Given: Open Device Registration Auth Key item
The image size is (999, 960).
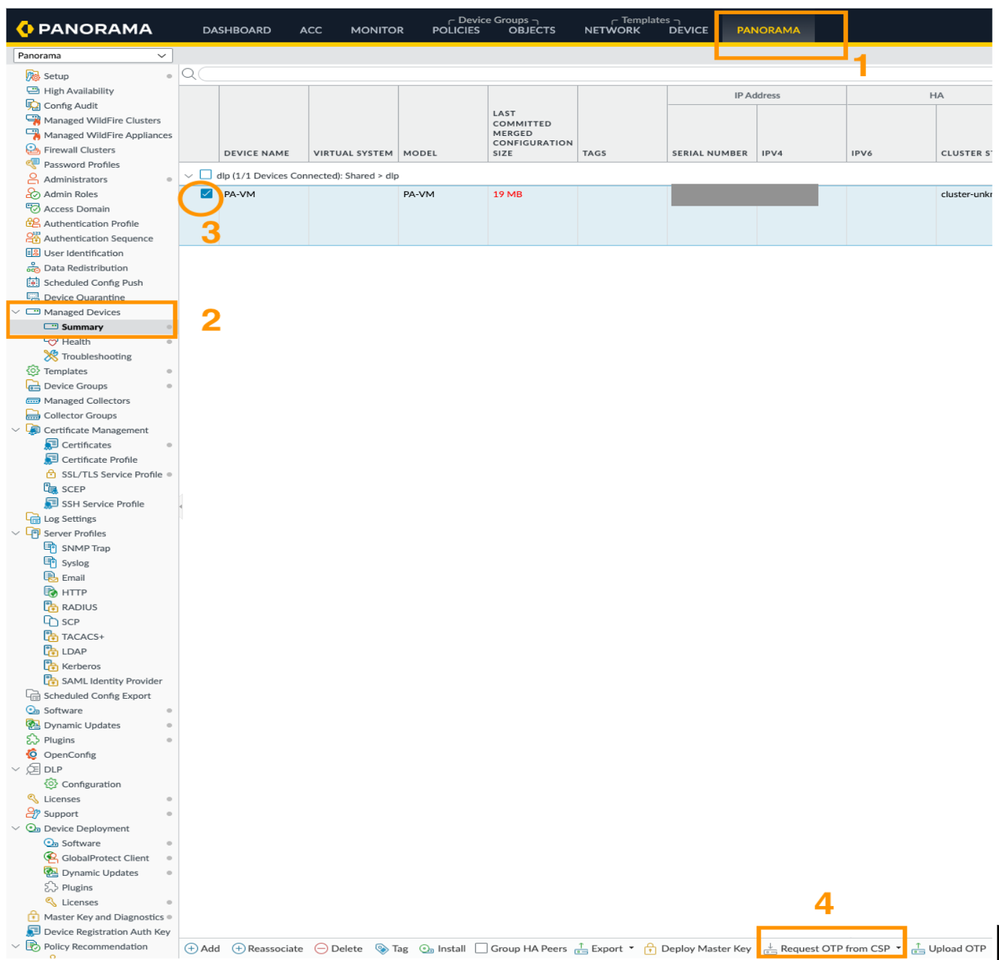Looking at the screenshot, I should tap(107, 931).
